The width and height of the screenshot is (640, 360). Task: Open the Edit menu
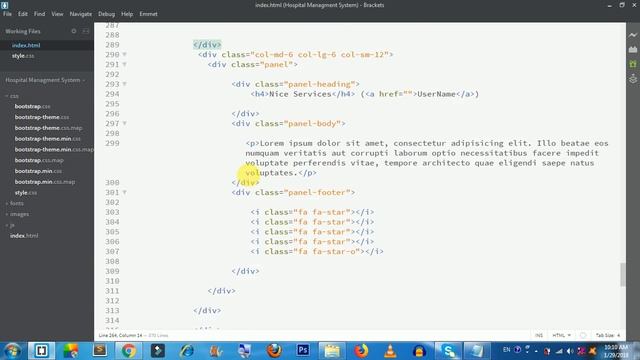pyautogui.click(x=23, y=14)
